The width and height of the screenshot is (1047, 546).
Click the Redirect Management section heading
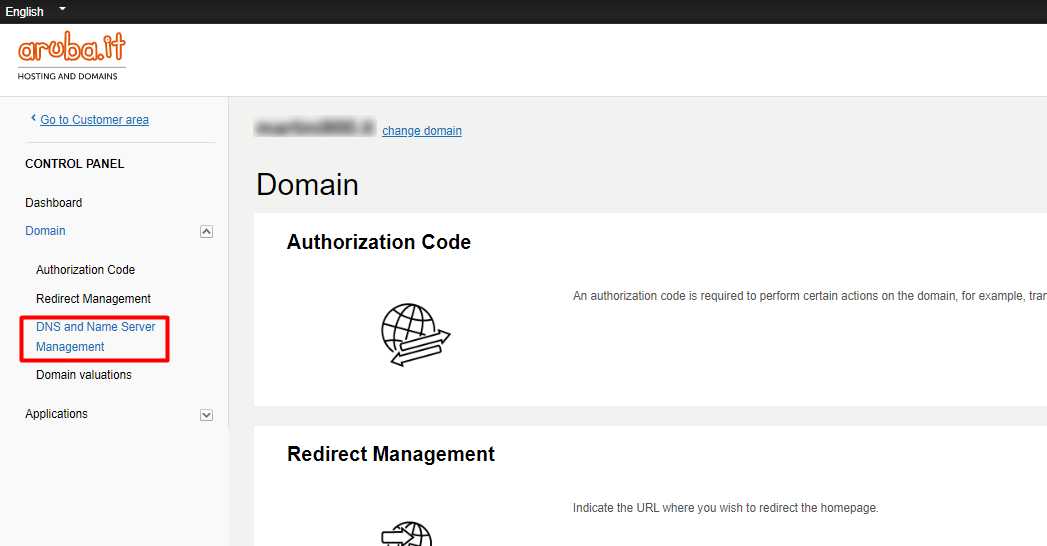point(390,454)
